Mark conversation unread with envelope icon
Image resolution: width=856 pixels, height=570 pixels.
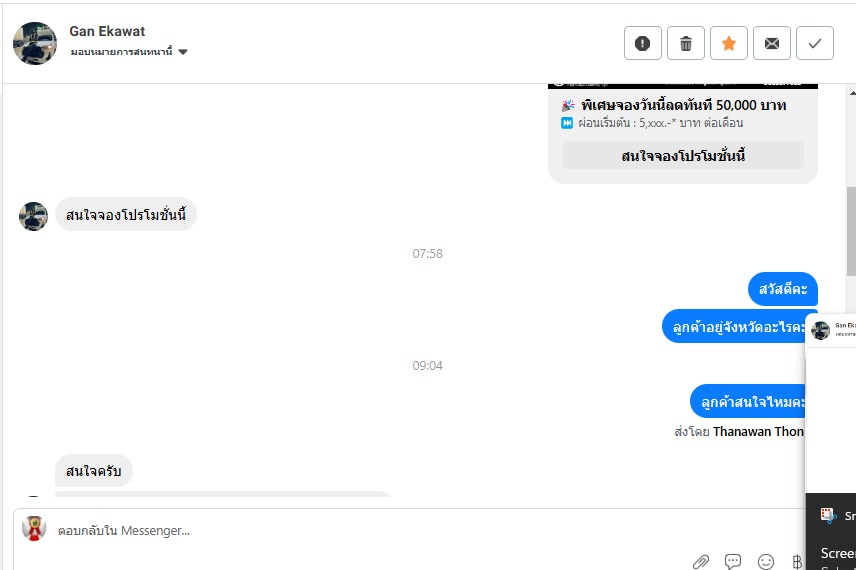click(x=771, y=43)
